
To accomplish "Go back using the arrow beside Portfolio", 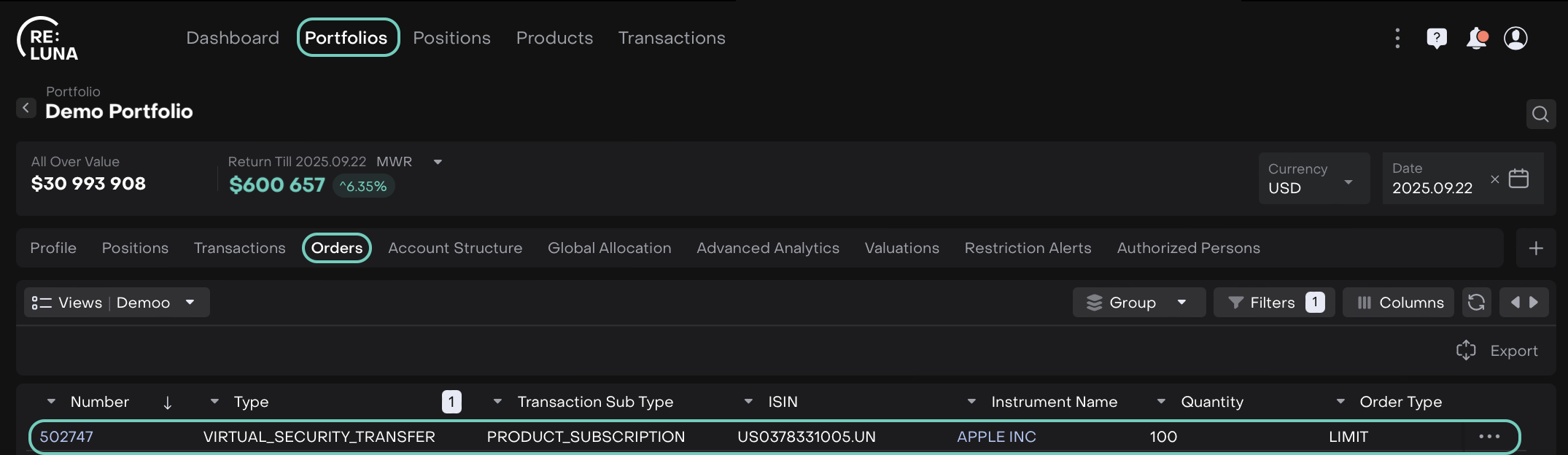I will click(x=26, y=108).
